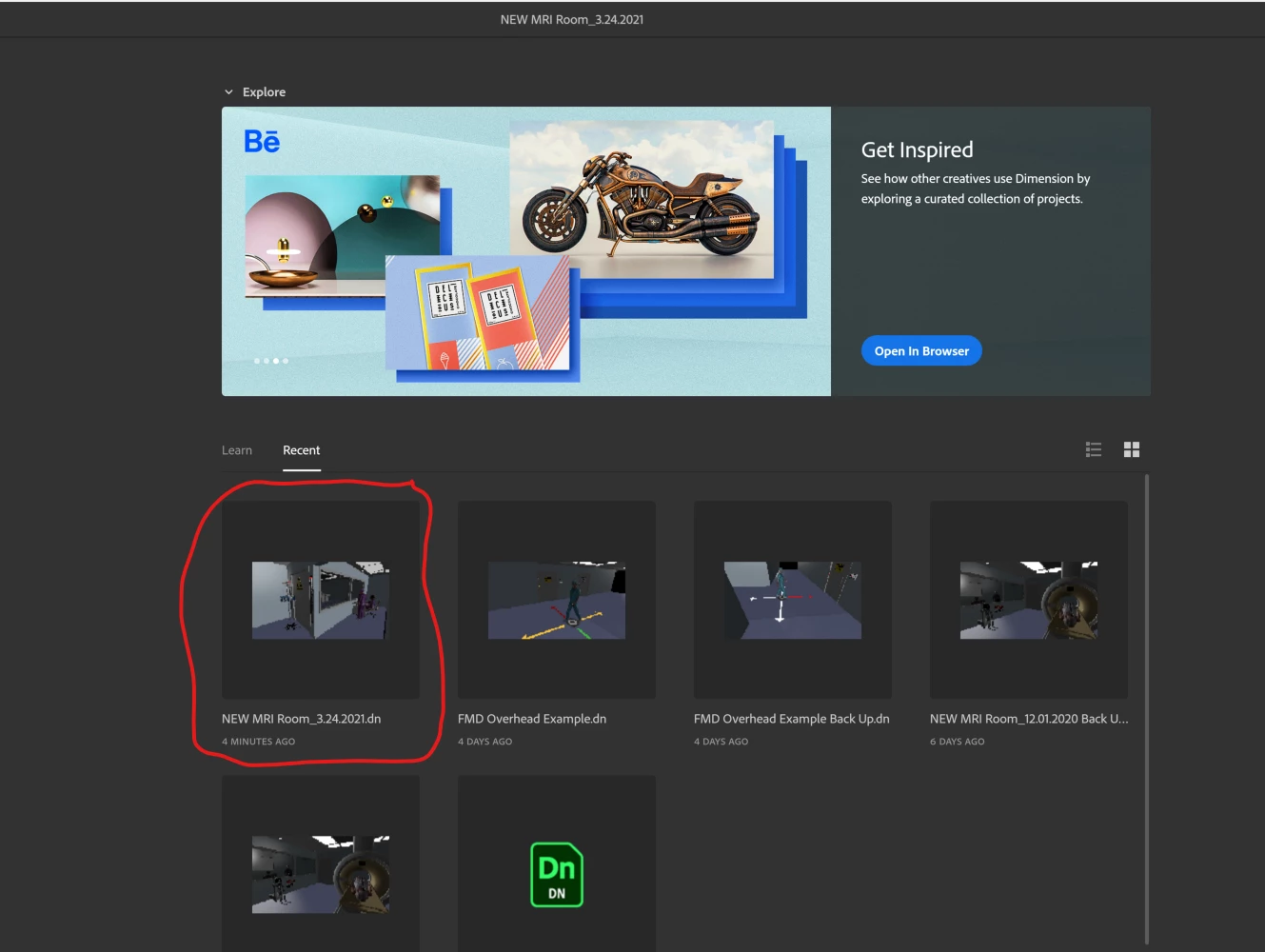
Task: Select the second banner carousel dot
Action: point(267,361)
